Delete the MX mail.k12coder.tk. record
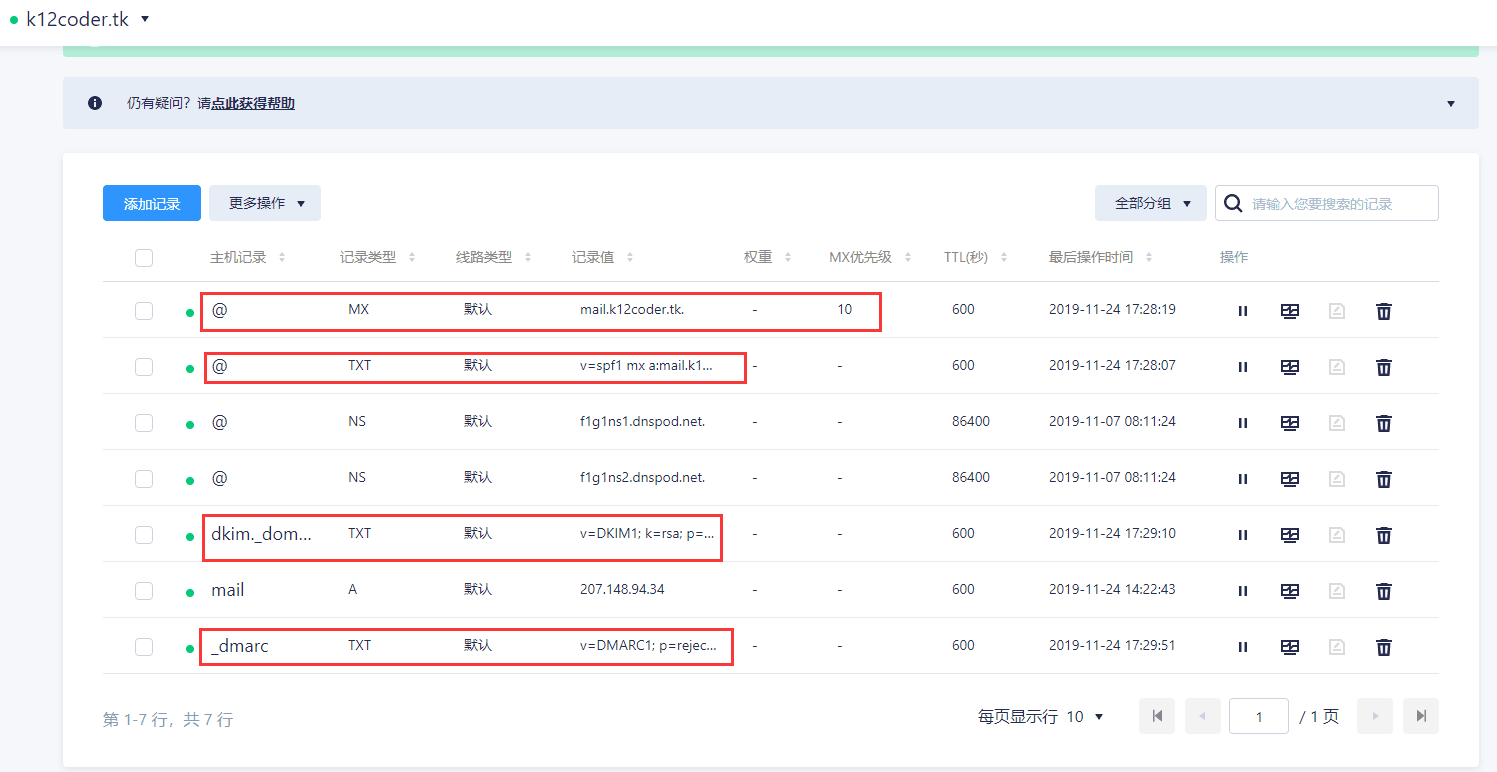 click(x=1384, y=311)
